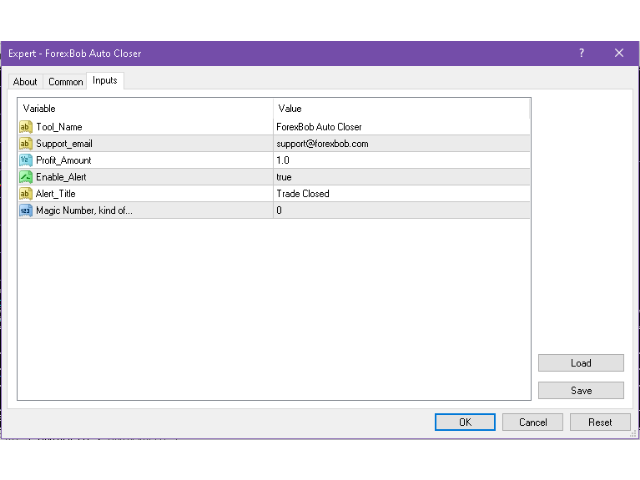
Task: Click the integer icon beside Magic Number
Action: click(x=26, y=211)
